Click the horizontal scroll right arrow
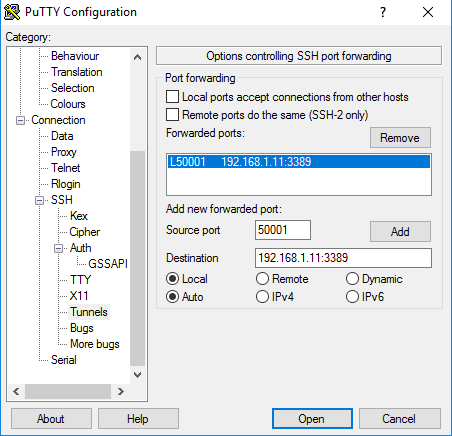This screenshot has height=436, width=452. [121, 391]
